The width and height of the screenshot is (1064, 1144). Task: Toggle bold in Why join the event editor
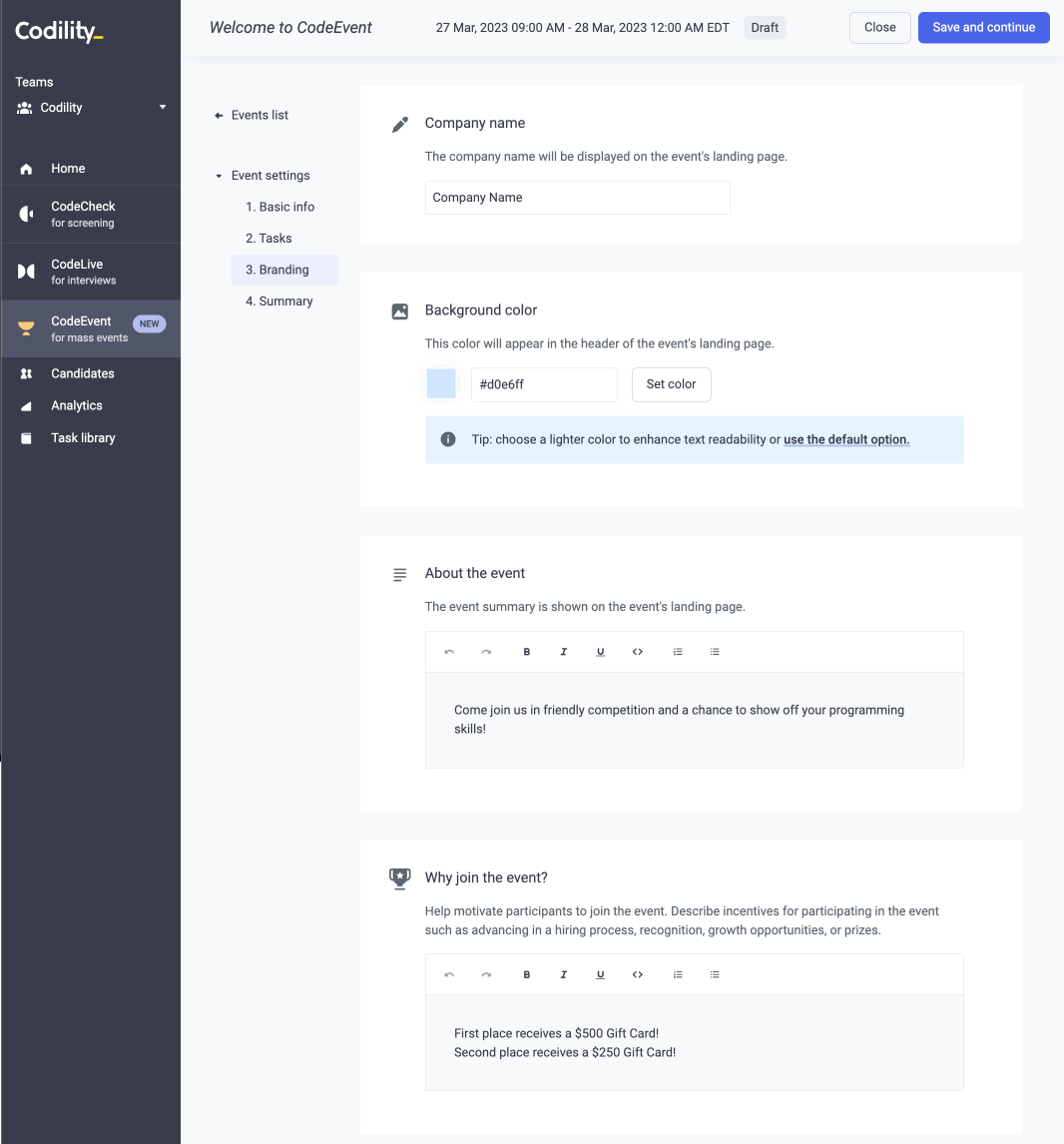tap(527, 974)
